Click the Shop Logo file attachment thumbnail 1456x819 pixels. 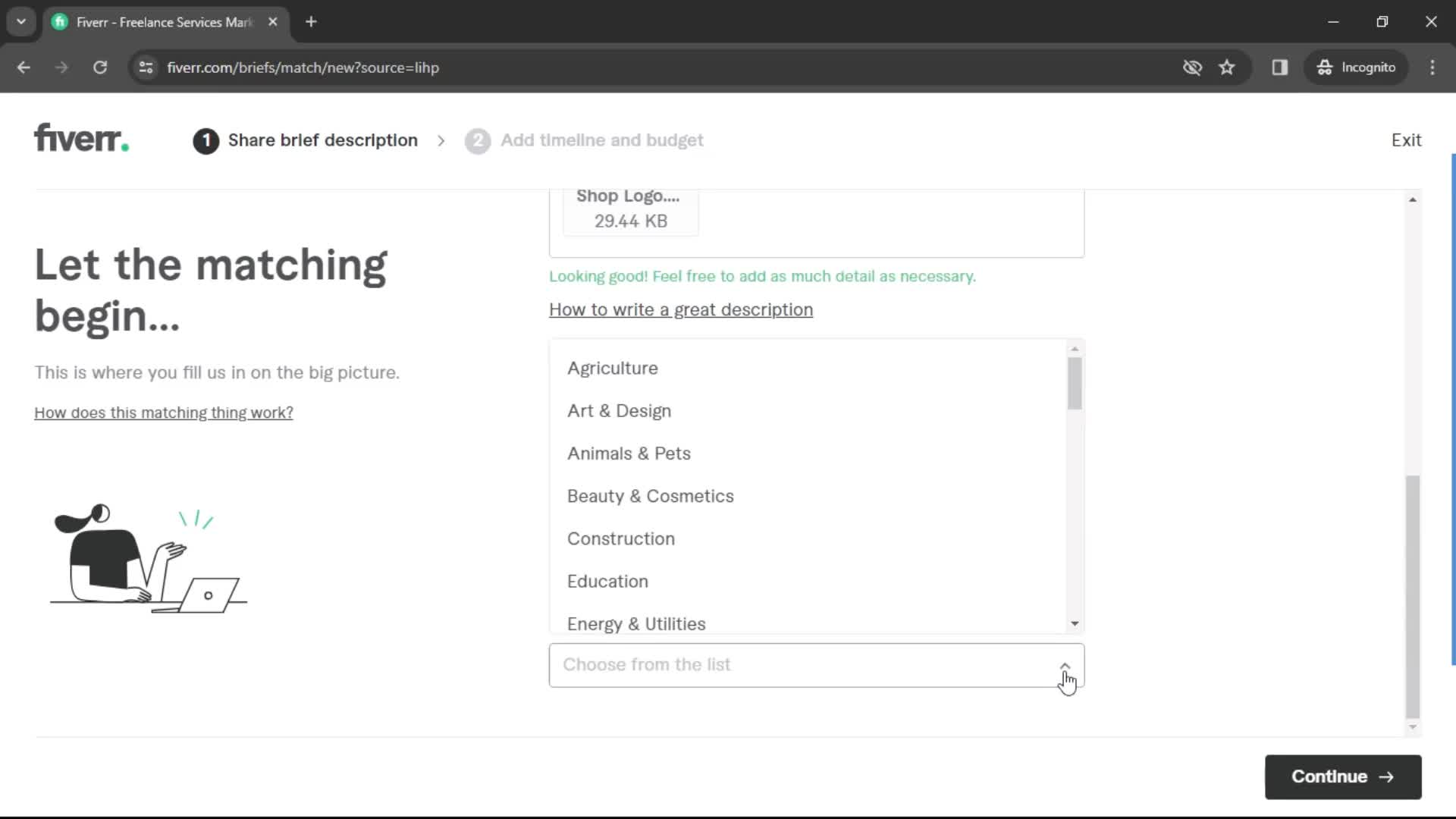coord(627,208)
